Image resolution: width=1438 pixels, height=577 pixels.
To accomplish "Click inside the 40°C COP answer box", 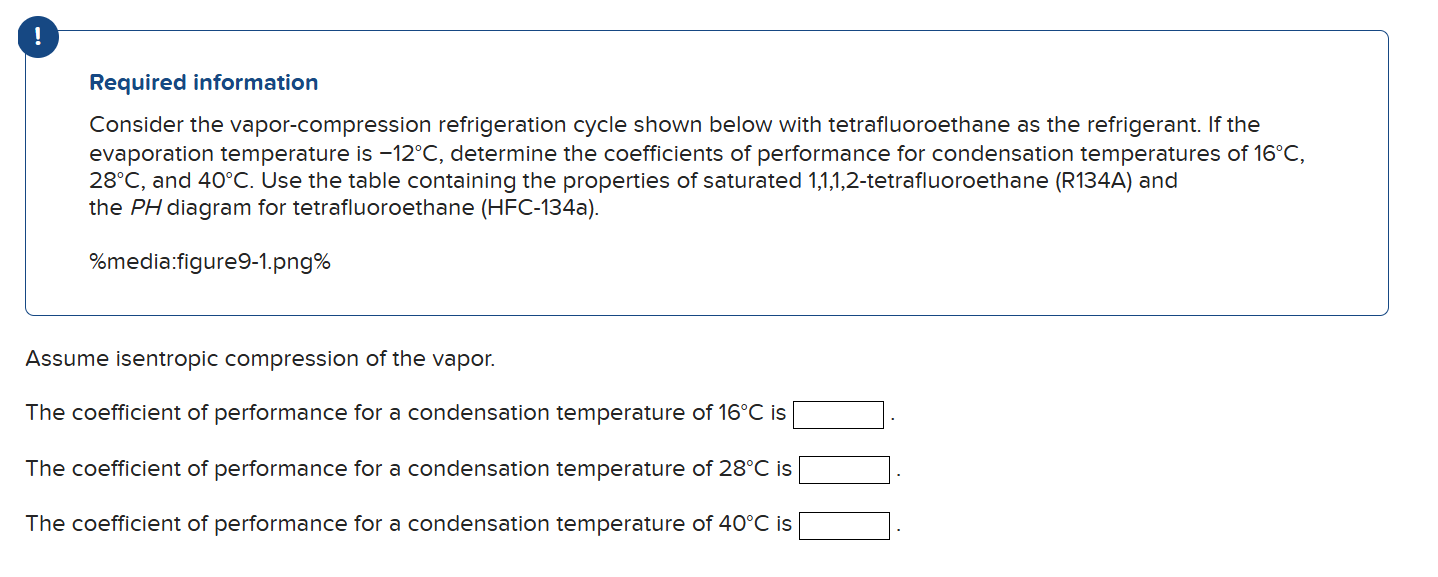I will [x=843, y=523].
